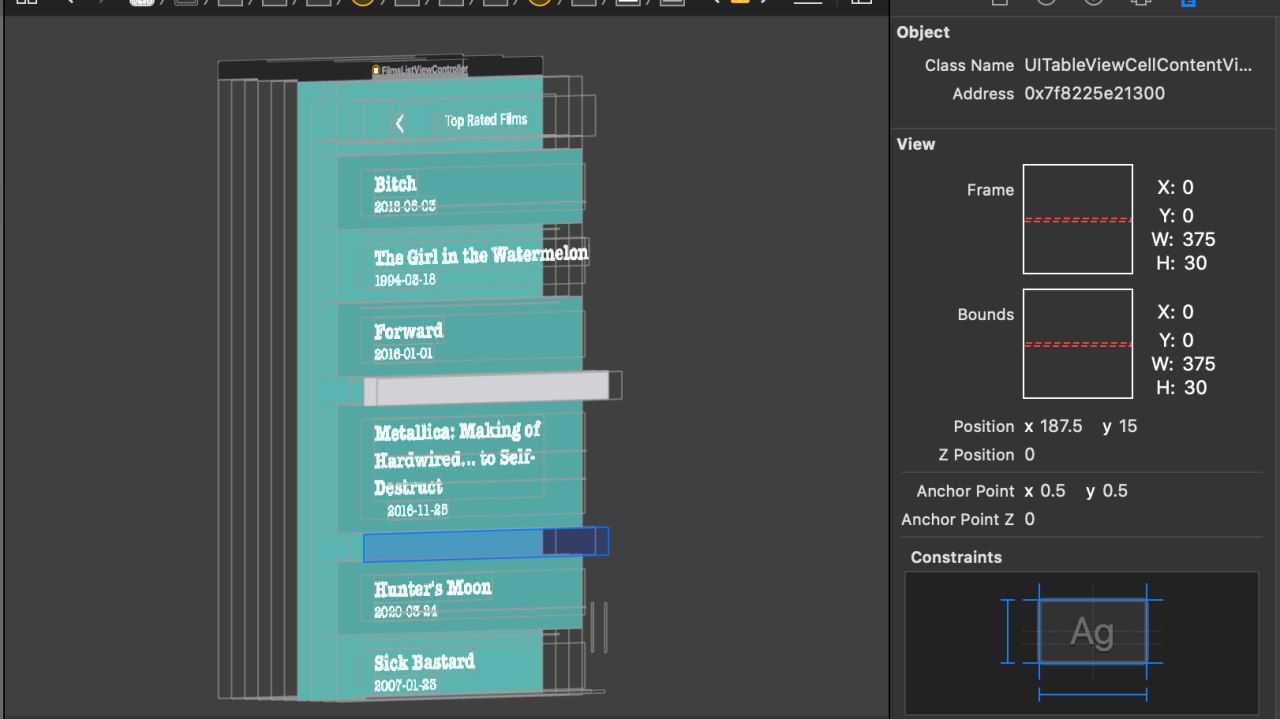Click the Address value 0x7f8225e21300
The image size is (1280, 719).
pos(1094,94)
